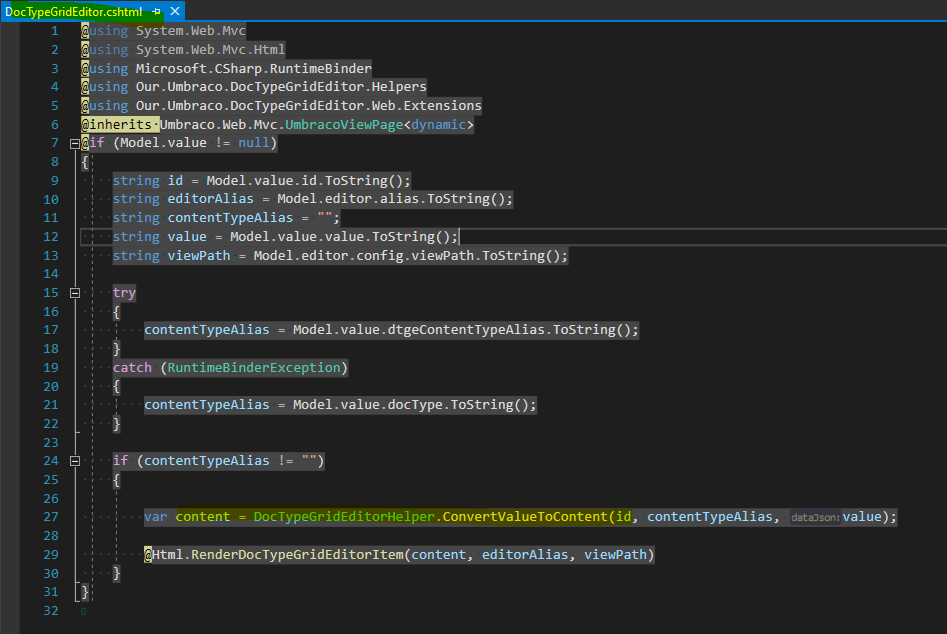Collapse the if (Model.value != null) block
Viewport: 947px width, 634px height.
pos(74,144)
